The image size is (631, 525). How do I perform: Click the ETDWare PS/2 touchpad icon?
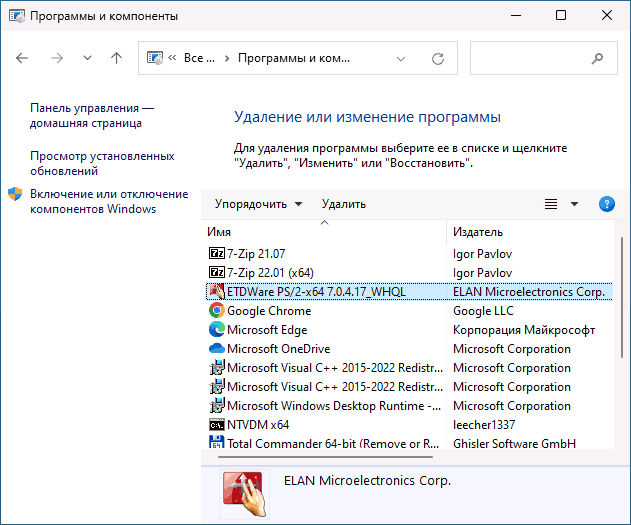tap(216, 292)
